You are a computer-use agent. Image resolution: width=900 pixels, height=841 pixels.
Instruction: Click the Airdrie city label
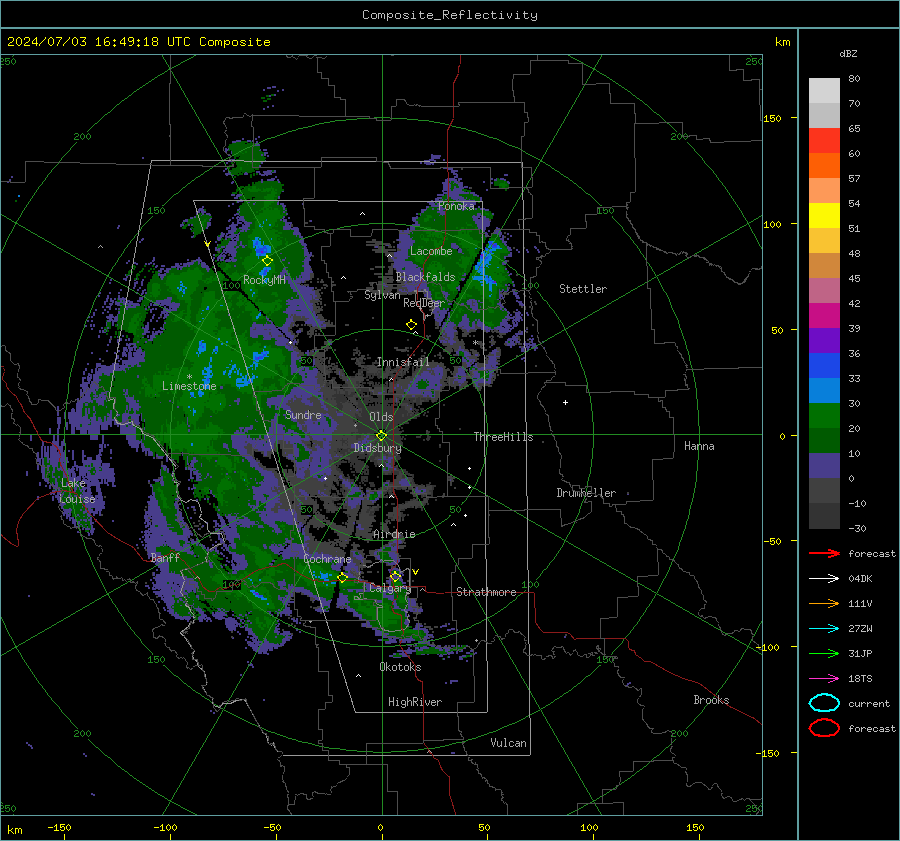[394, 534]
